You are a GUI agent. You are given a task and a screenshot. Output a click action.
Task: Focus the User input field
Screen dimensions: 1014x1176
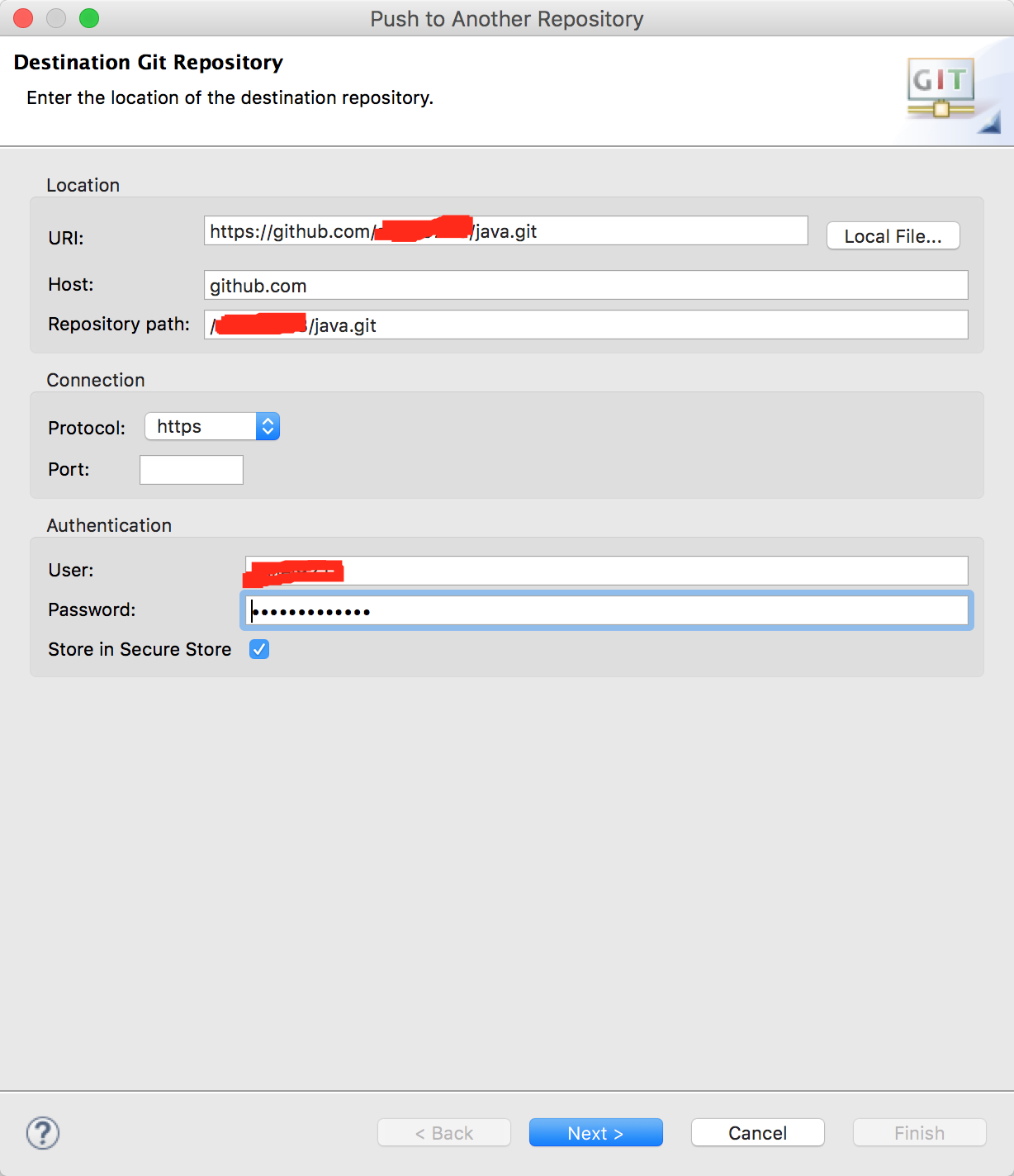606,571
